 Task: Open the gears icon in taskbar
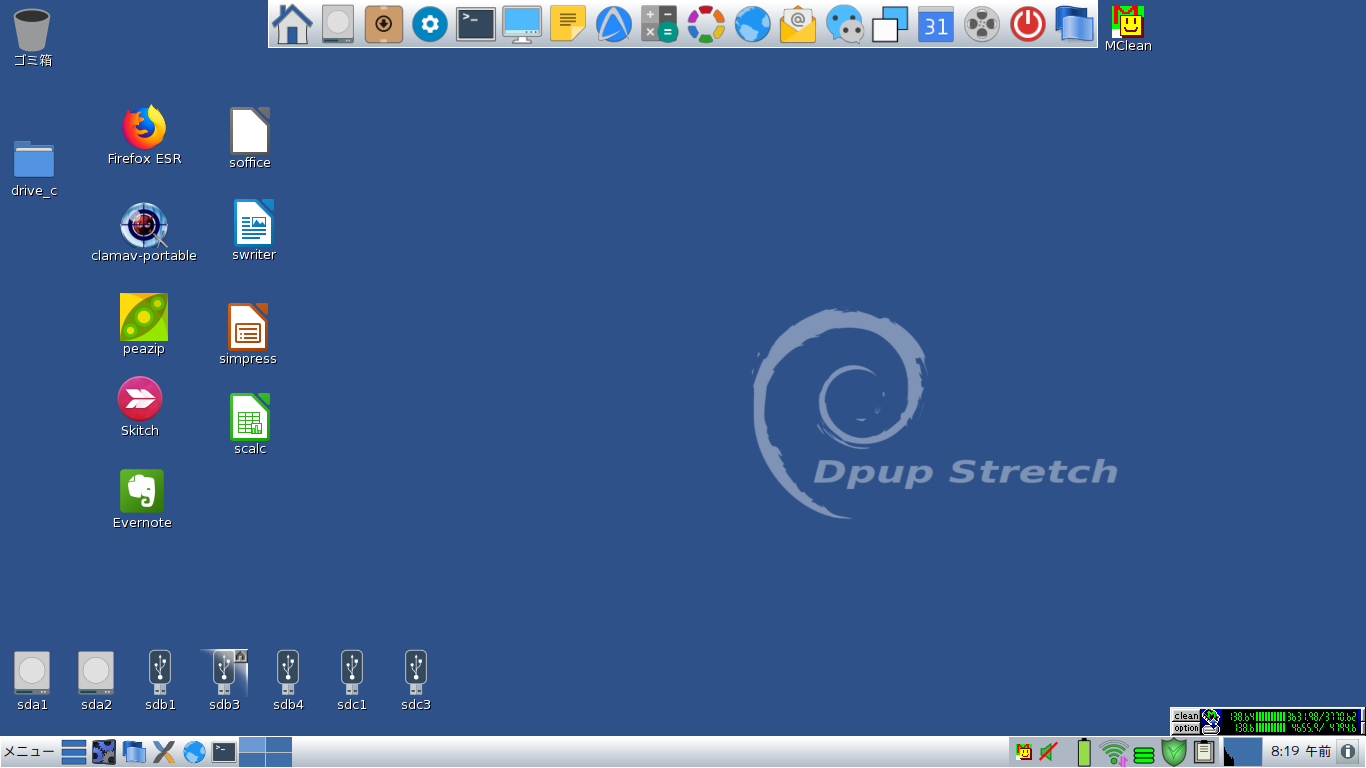[104, 752]
